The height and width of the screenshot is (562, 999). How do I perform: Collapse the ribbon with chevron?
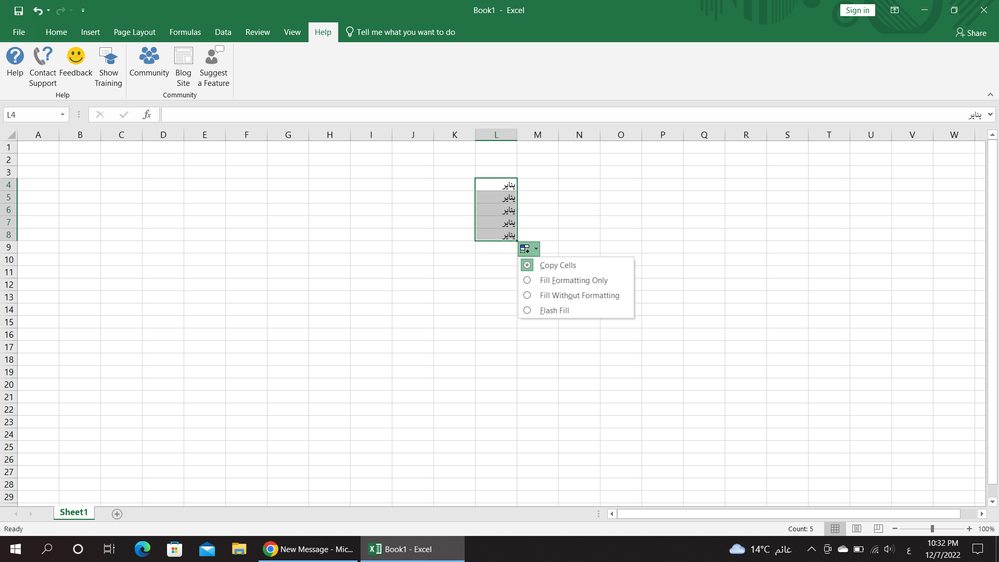click(x=990, y=95)
